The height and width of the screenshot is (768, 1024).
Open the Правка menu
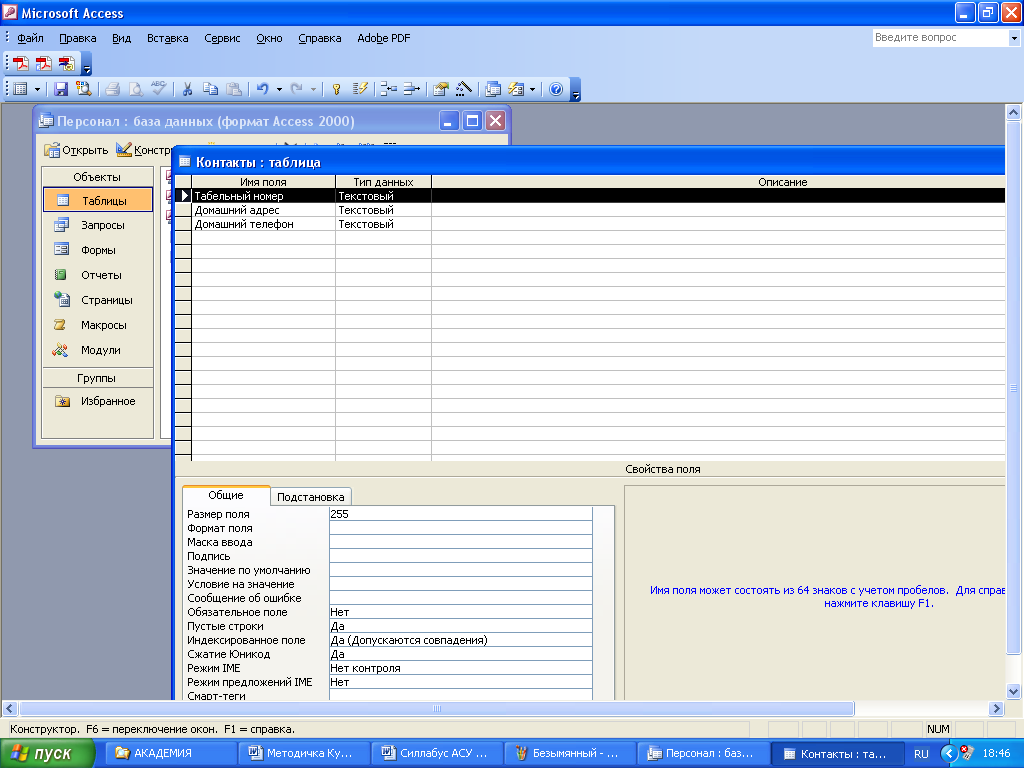click(x=78, y=38)
